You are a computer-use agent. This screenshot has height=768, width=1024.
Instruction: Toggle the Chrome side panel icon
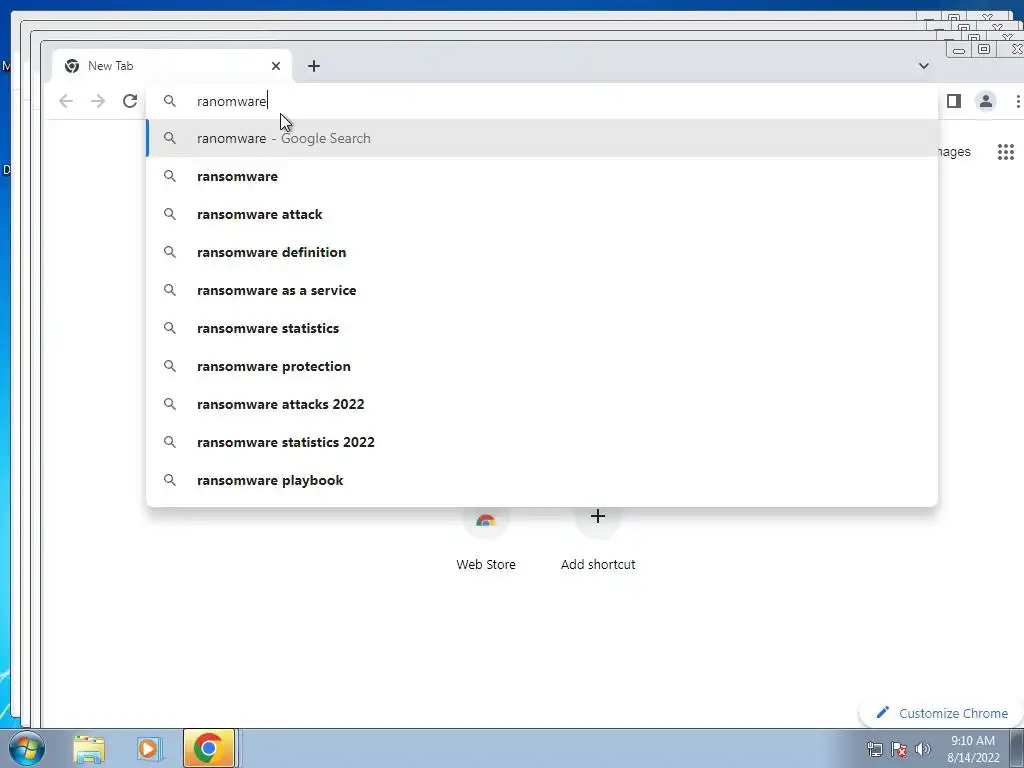pos(954,101)
